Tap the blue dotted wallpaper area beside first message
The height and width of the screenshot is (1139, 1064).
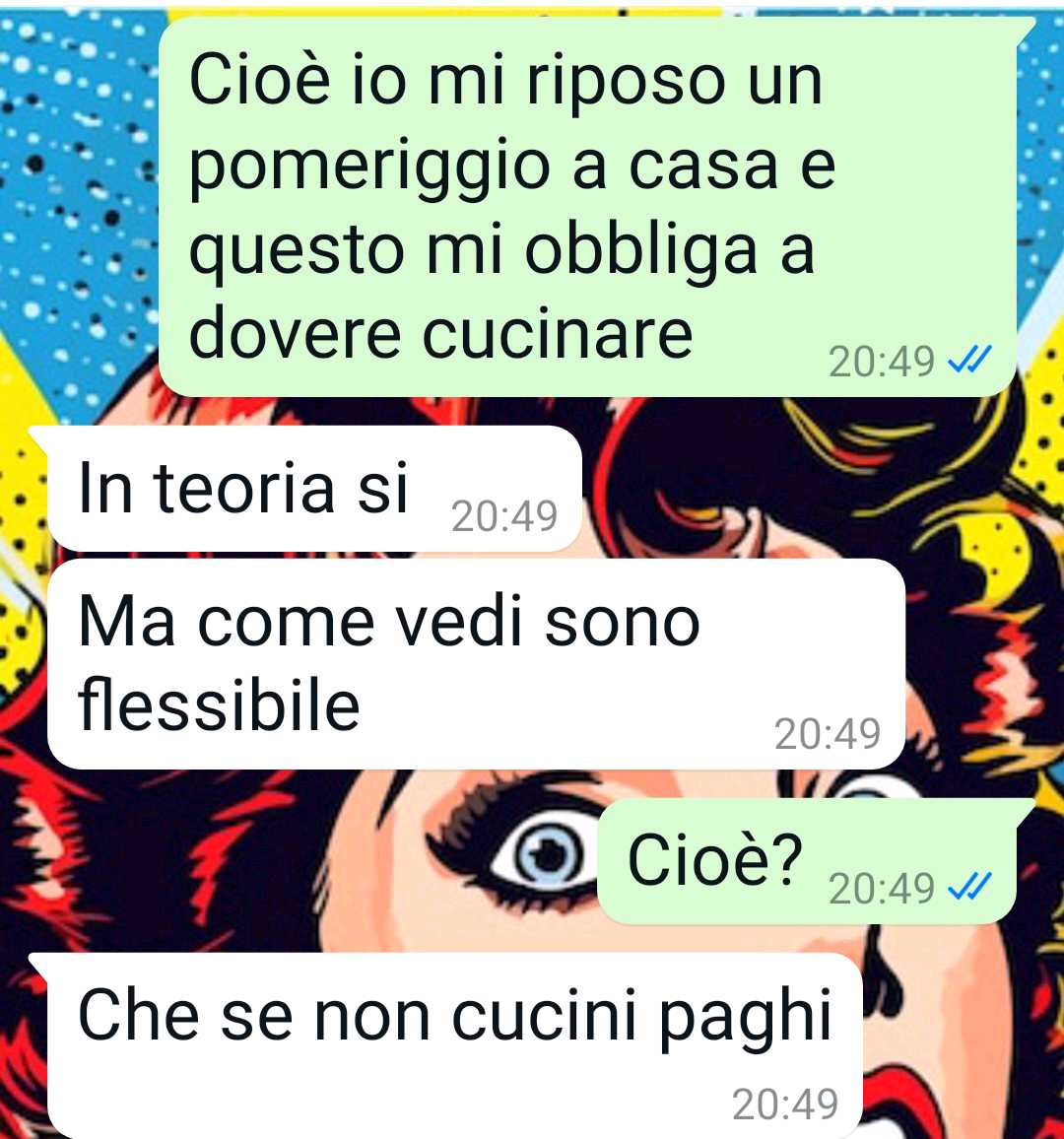pos(76,181)
